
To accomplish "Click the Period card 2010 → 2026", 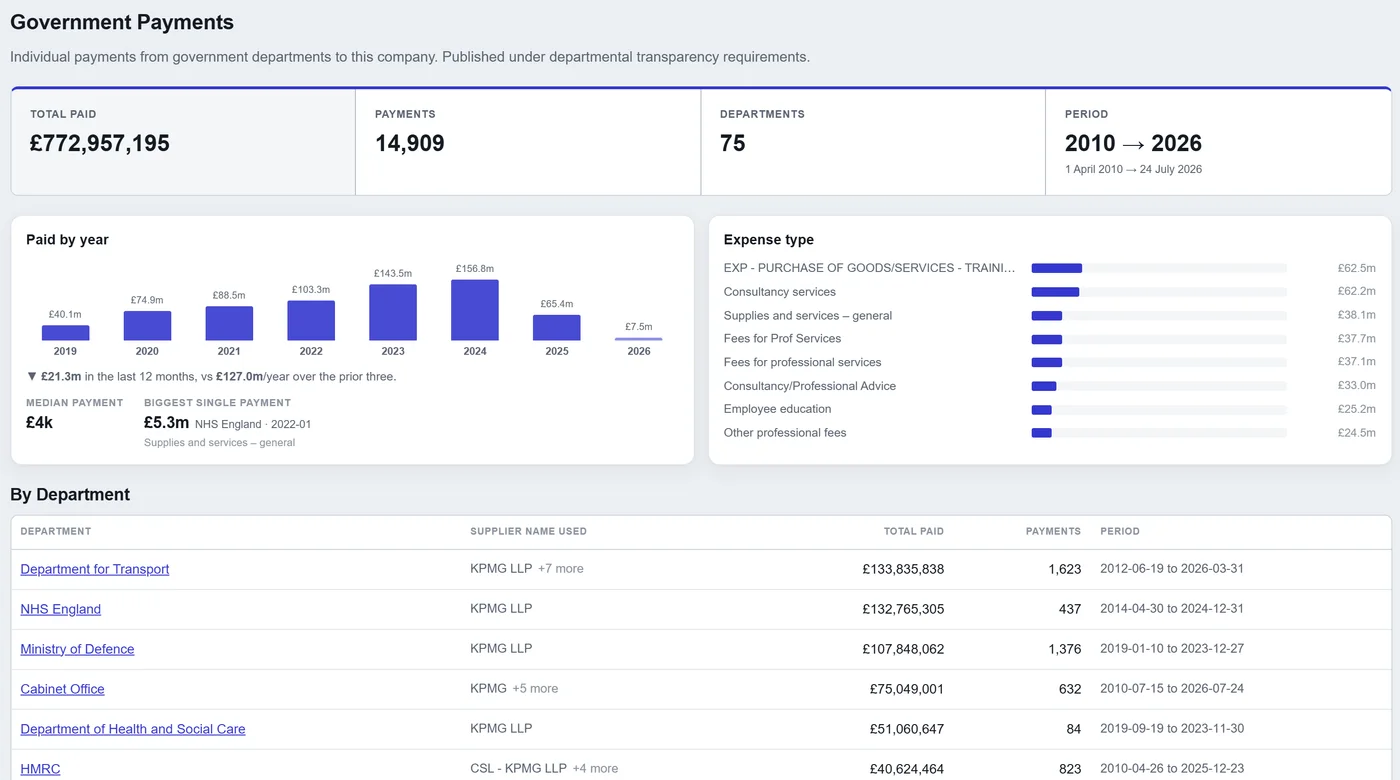I will click(x=1218, y=142).
